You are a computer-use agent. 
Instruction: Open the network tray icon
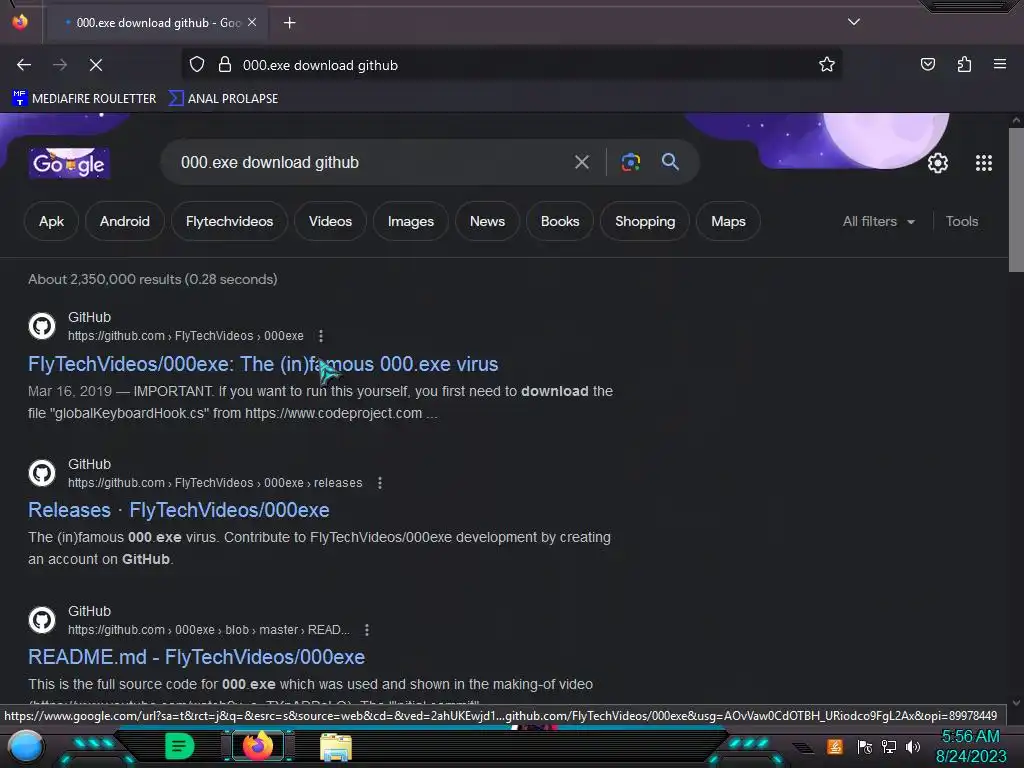888,746
